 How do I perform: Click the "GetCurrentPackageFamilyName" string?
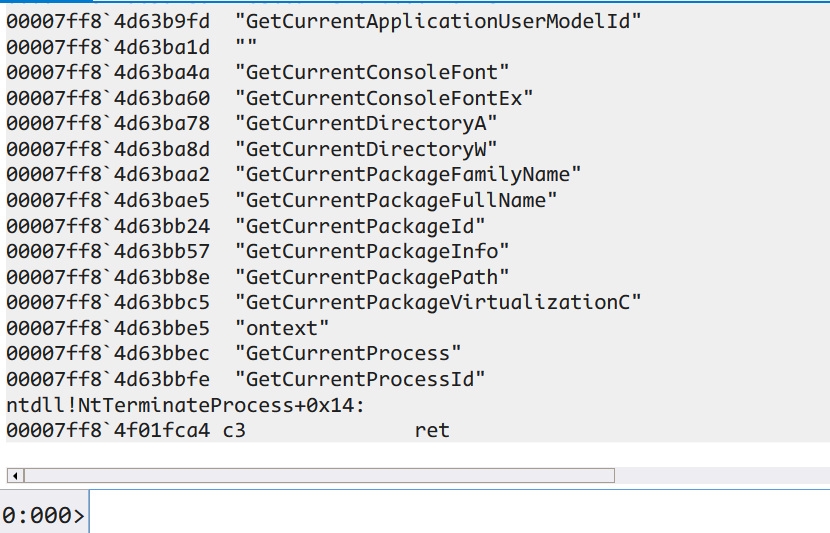coord(408,175)
